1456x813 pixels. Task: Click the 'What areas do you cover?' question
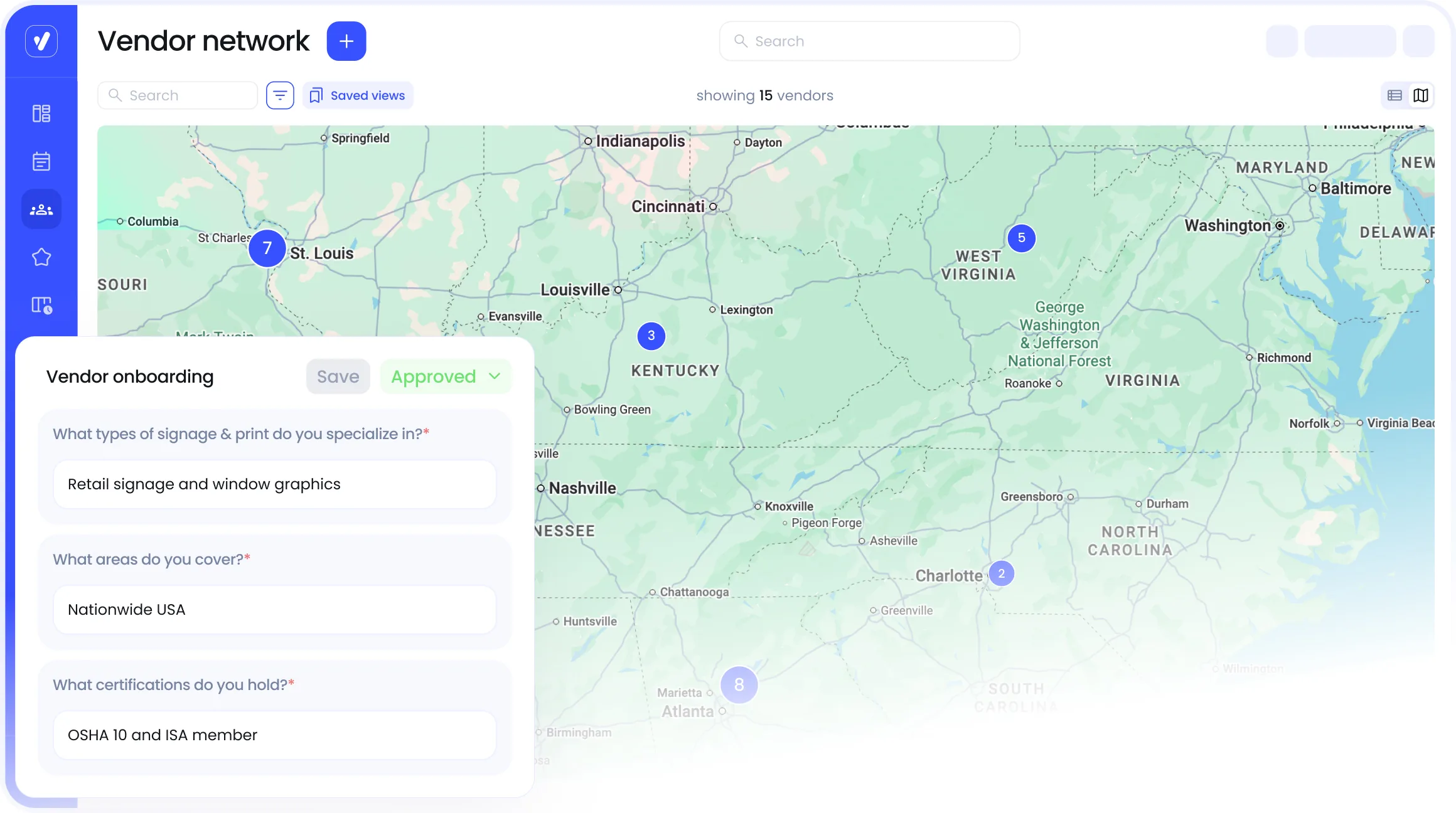click(151, 560)
